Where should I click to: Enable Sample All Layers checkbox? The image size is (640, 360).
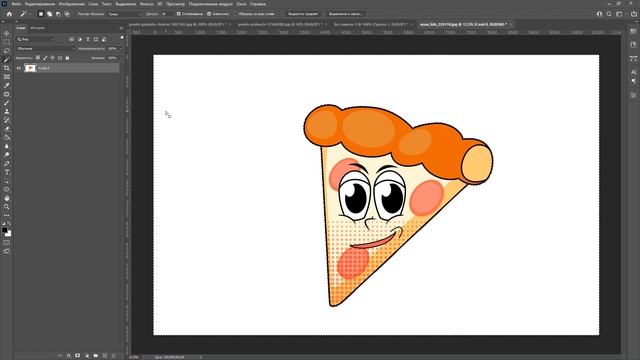236,14
